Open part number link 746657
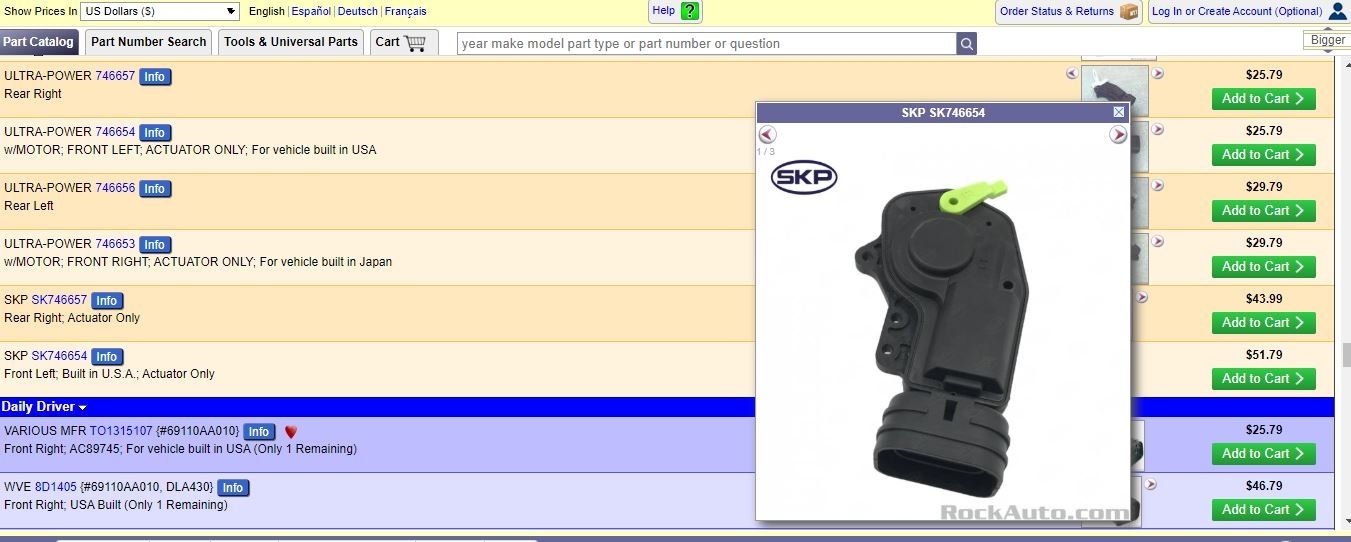The width and height of the screenshot is (1351, 542). 115,76
